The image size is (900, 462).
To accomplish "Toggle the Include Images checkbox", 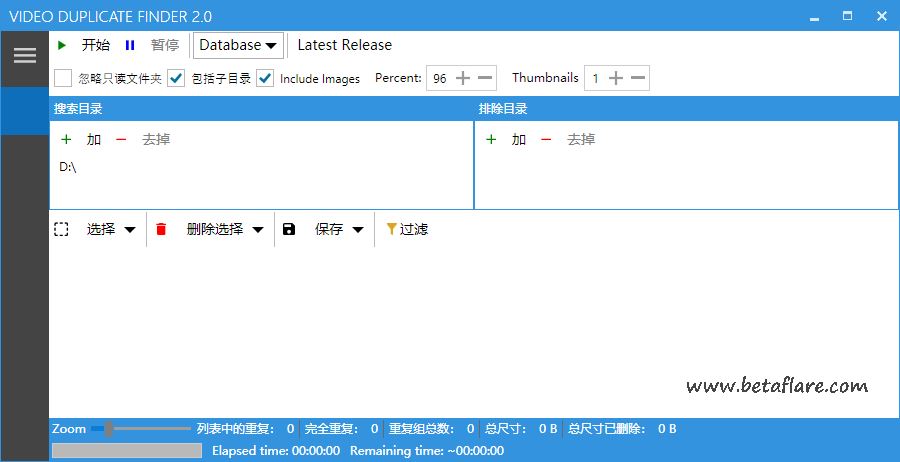I will [x=265, y=78].
